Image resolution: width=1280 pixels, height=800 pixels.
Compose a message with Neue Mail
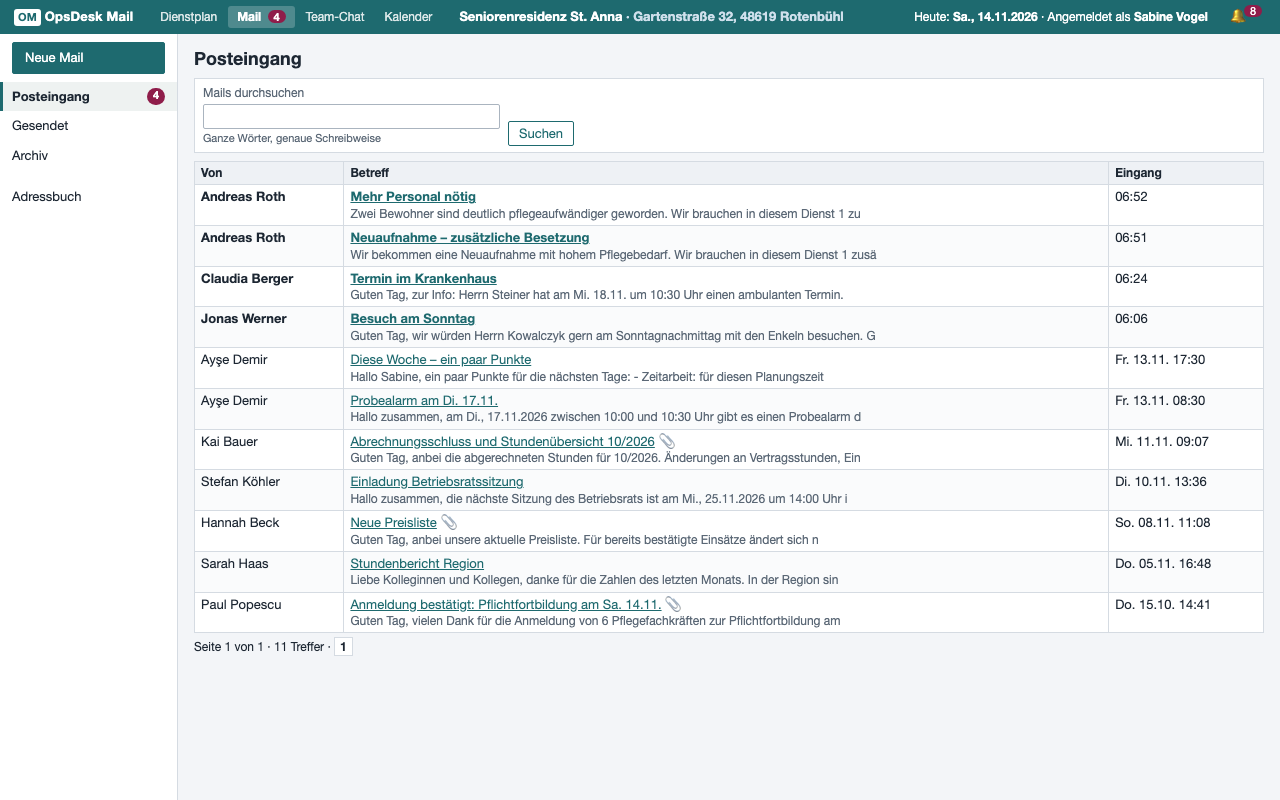(88, 58)
